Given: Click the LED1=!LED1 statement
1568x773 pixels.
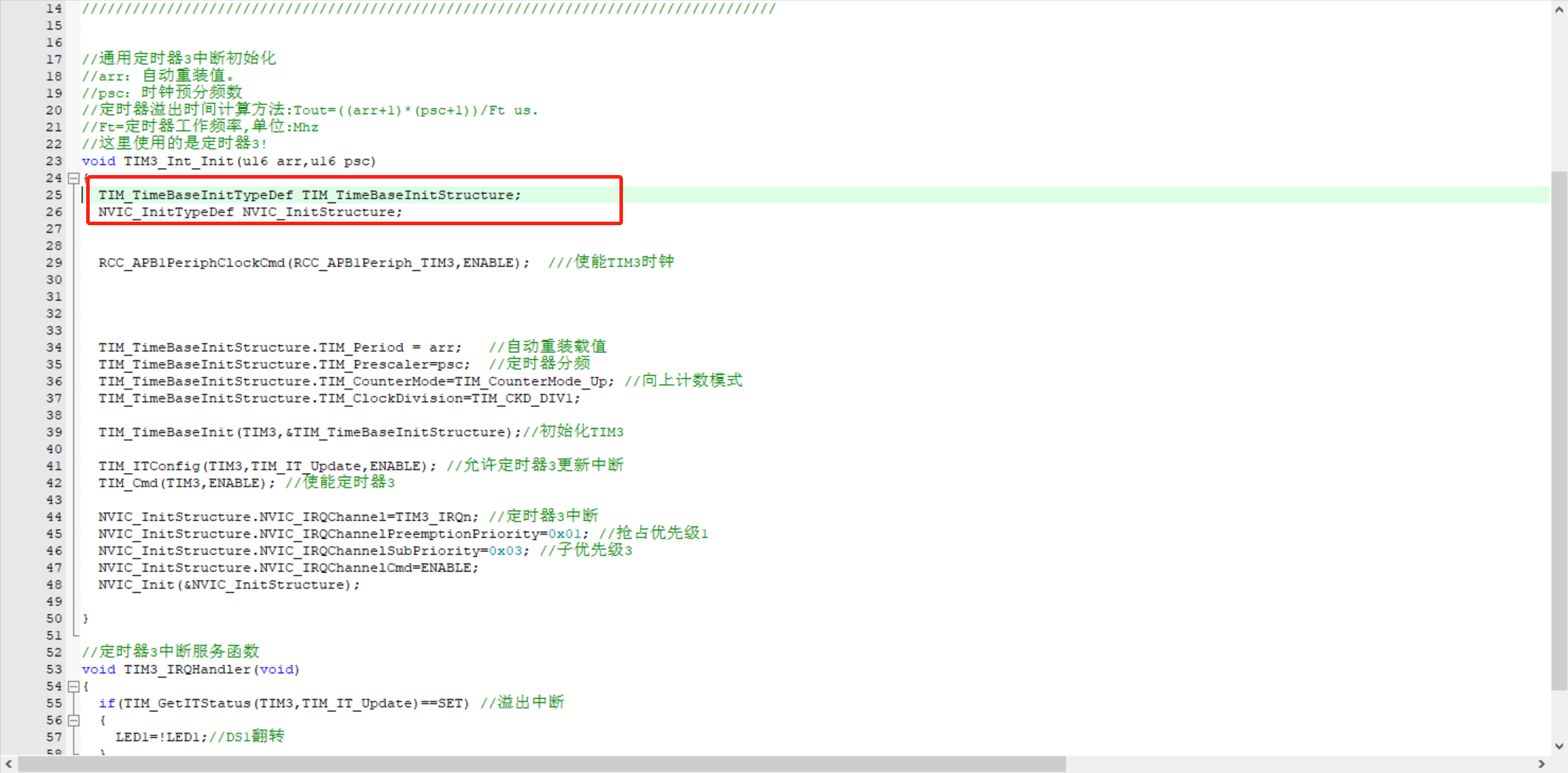Looking at the screenshot, I should [x=161, y=737].
